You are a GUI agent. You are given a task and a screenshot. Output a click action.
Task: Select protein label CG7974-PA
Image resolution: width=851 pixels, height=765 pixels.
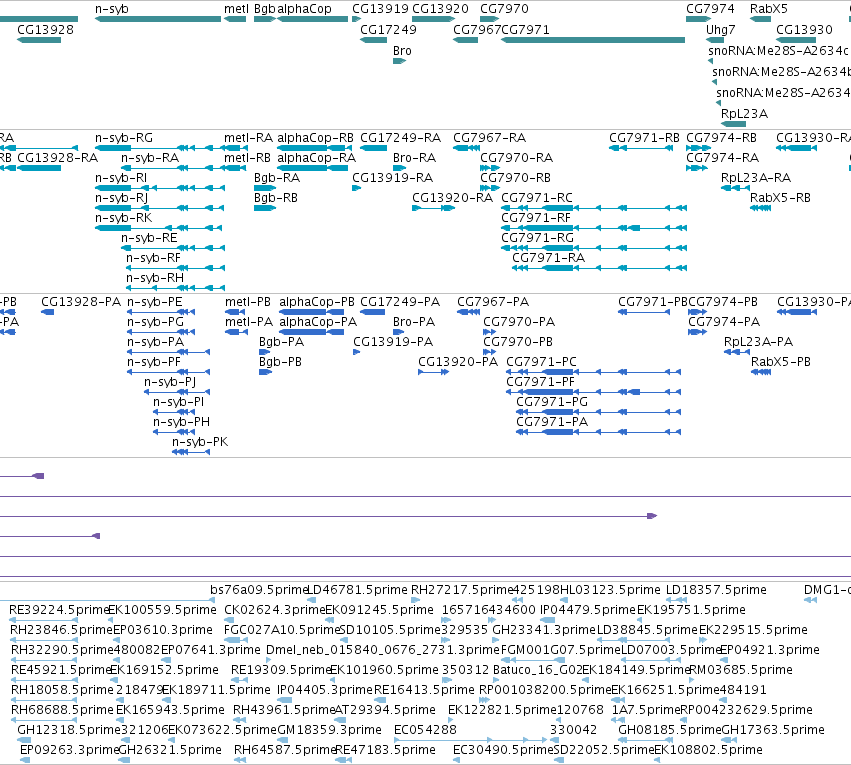(724, 322)
